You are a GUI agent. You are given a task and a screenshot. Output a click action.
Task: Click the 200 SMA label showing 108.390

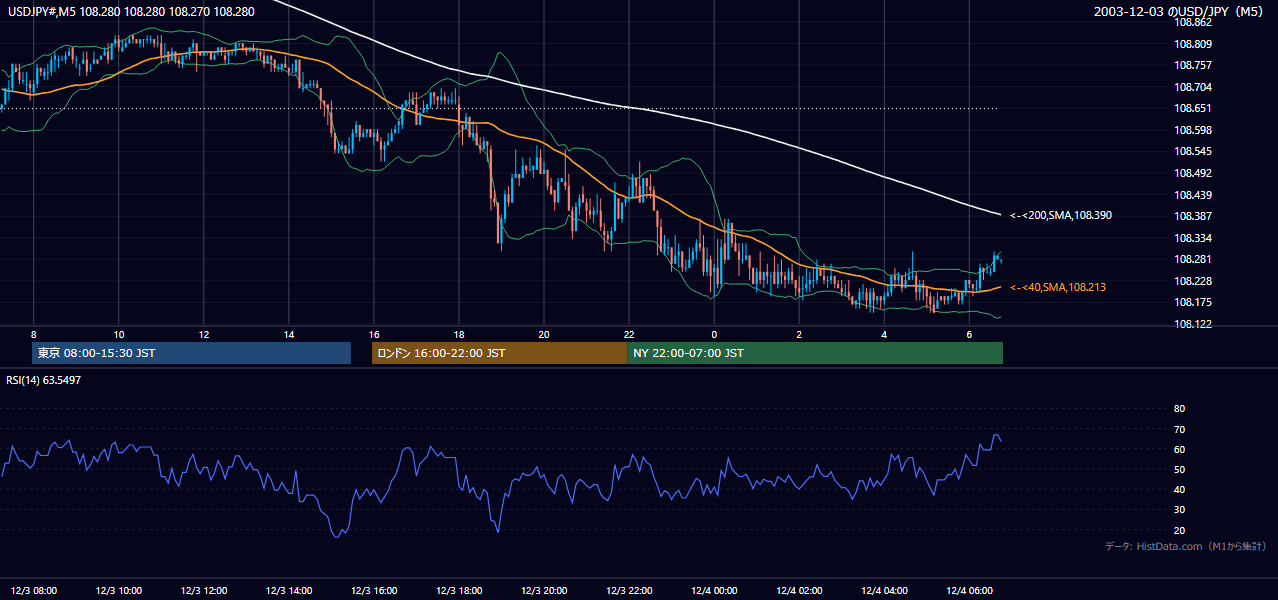tap(1061, 215)
